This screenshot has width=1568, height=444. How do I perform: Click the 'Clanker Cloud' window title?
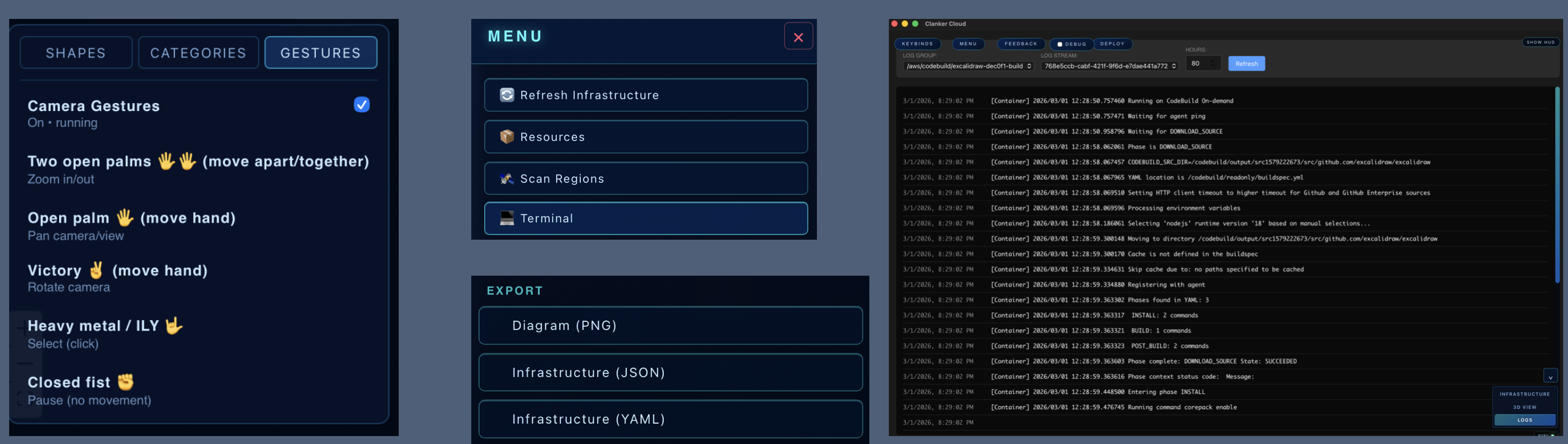click(x=945, y=24)
